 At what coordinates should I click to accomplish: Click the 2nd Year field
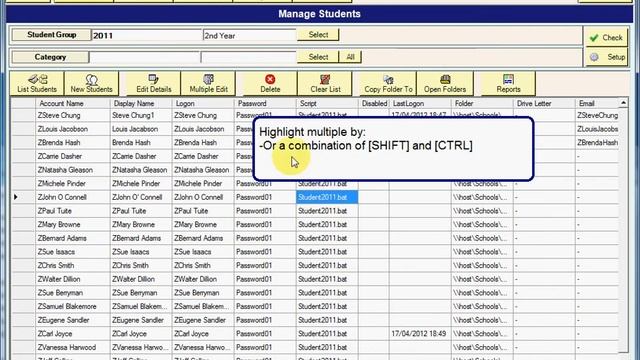[x=249, y=35]
